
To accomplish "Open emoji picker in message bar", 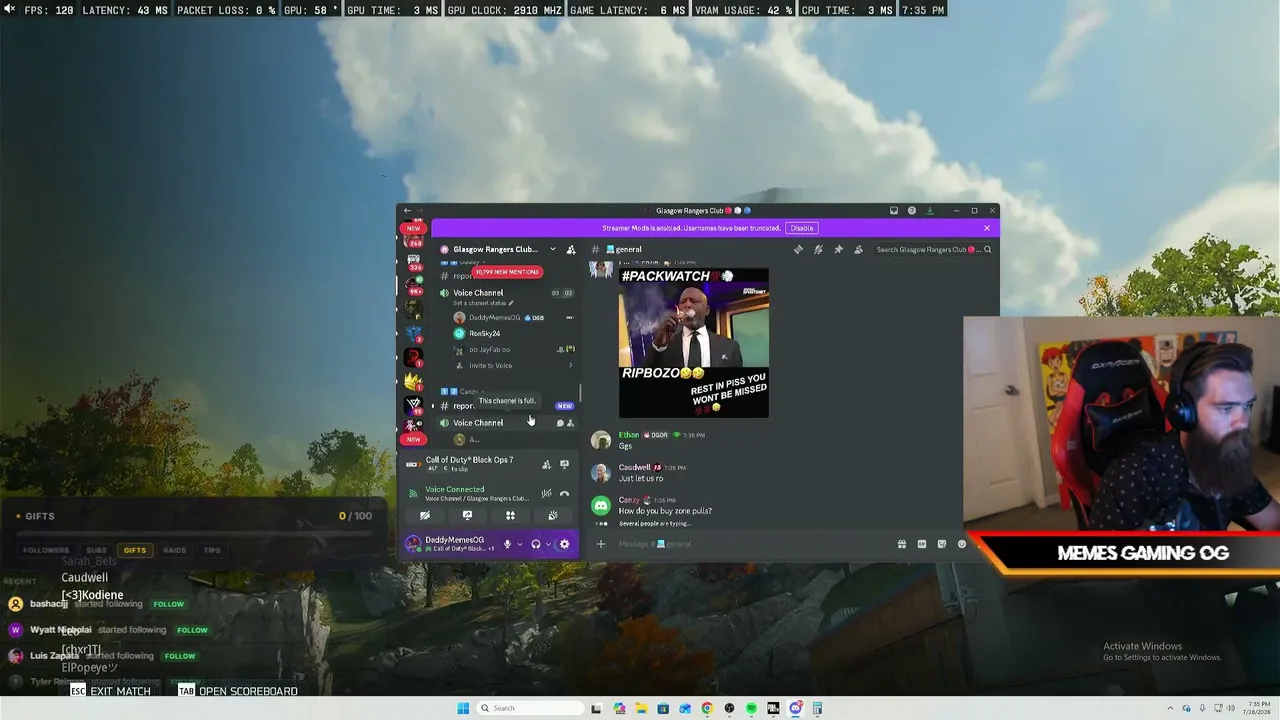I will (x=962, y=544).
